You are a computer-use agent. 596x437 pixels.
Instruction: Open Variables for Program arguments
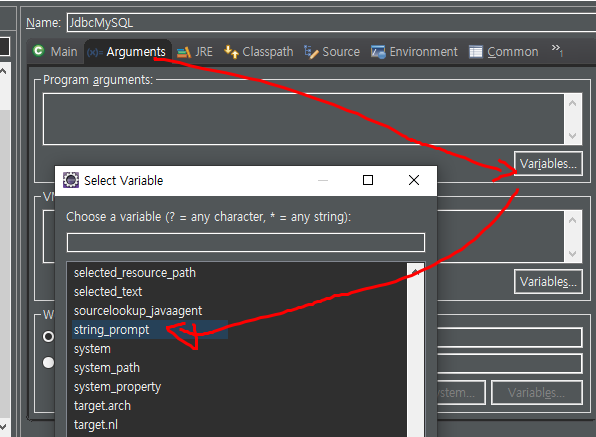point(548,164)
